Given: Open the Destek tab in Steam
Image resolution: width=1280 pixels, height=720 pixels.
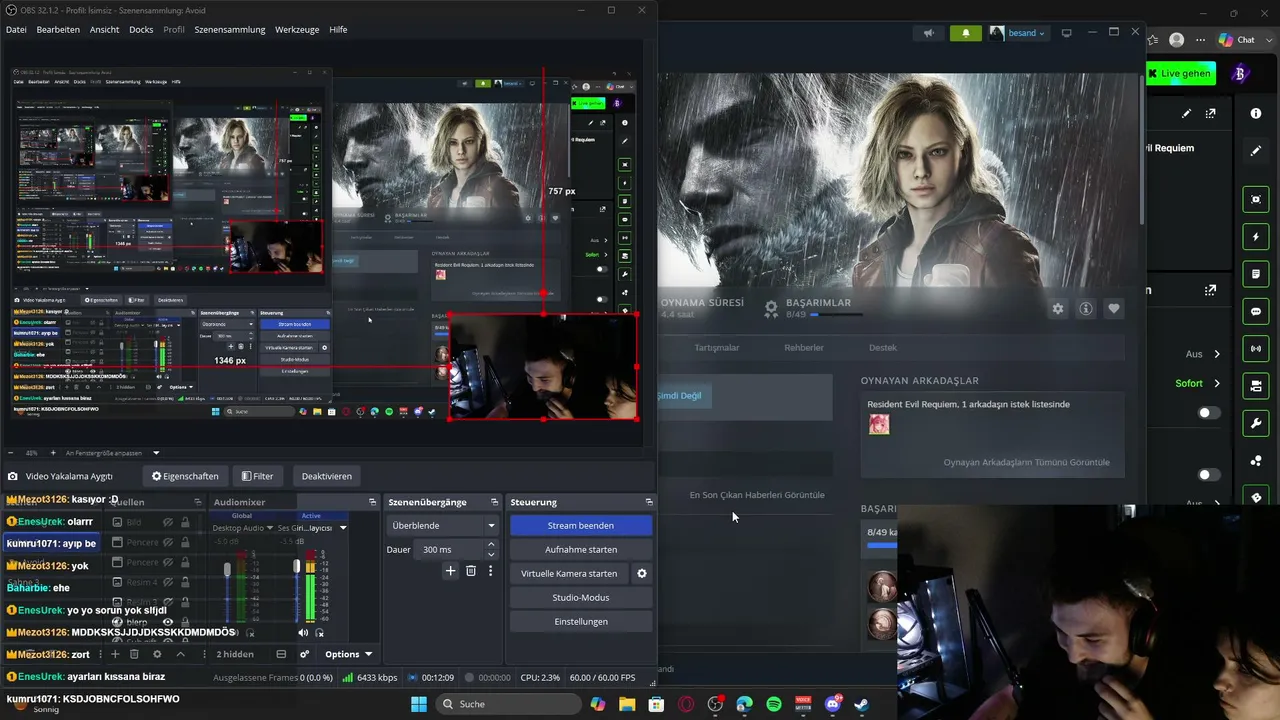Looking at the screenshot, I should point(883,348).
